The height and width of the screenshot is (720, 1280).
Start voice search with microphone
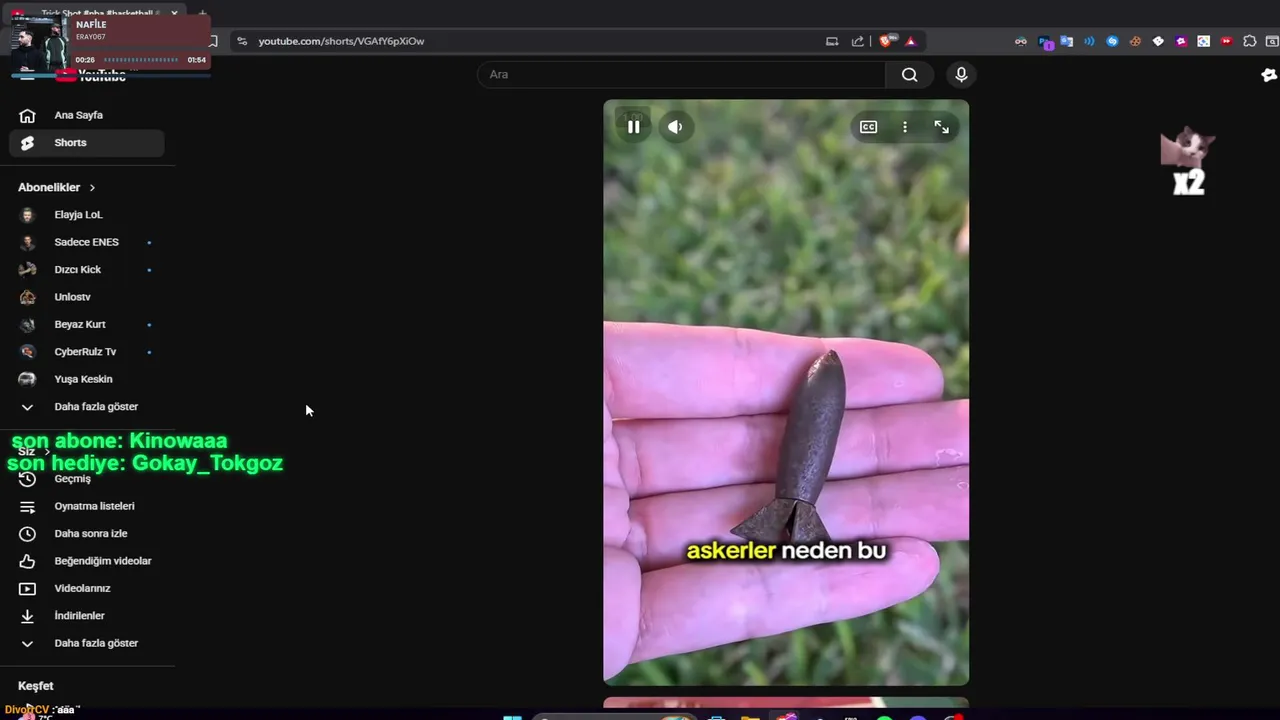pyautogui.click(x=961, y=74)
